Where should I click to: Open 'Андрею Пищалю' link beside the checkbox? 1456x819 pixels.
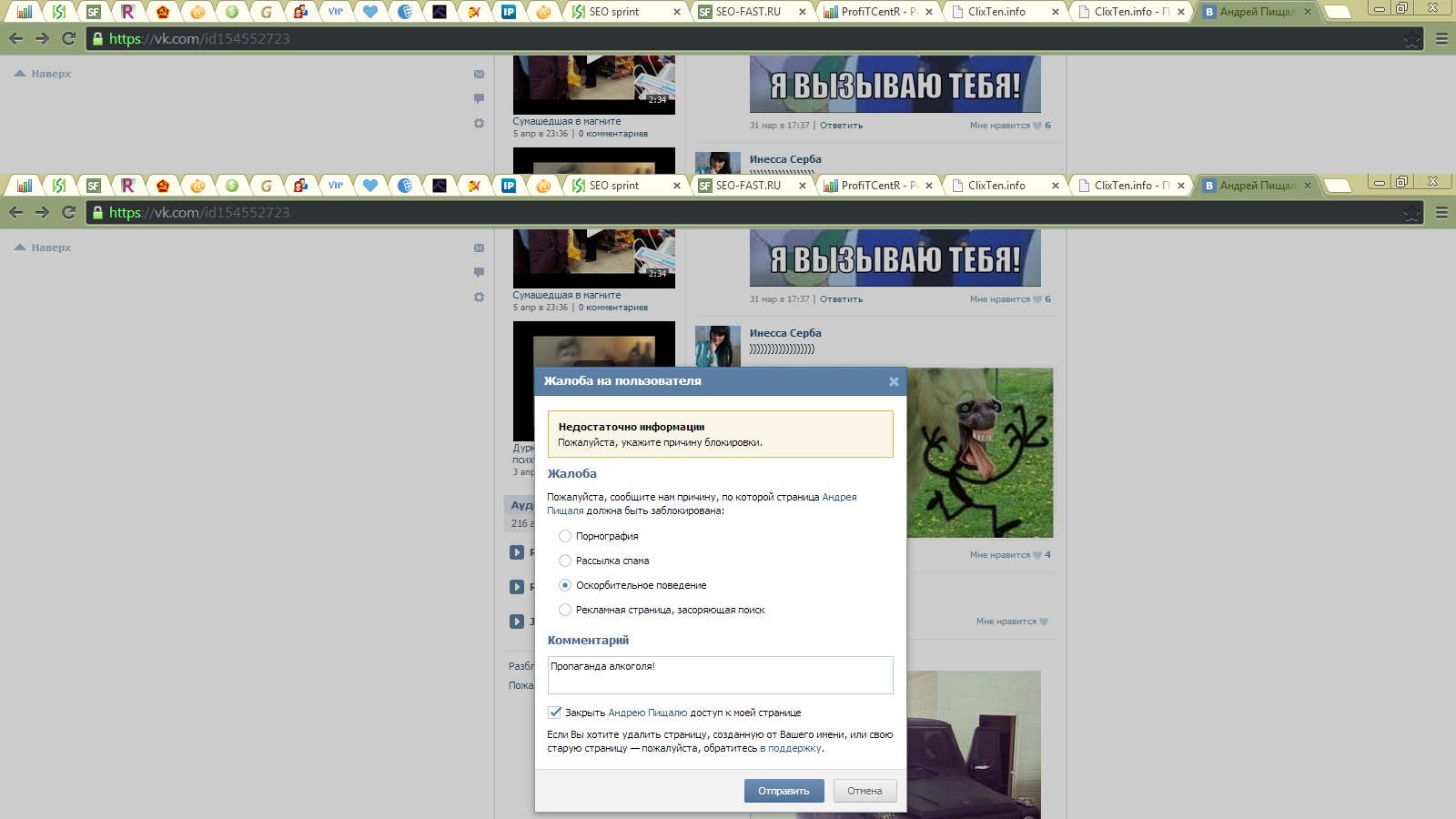click(x=647, y=713)
